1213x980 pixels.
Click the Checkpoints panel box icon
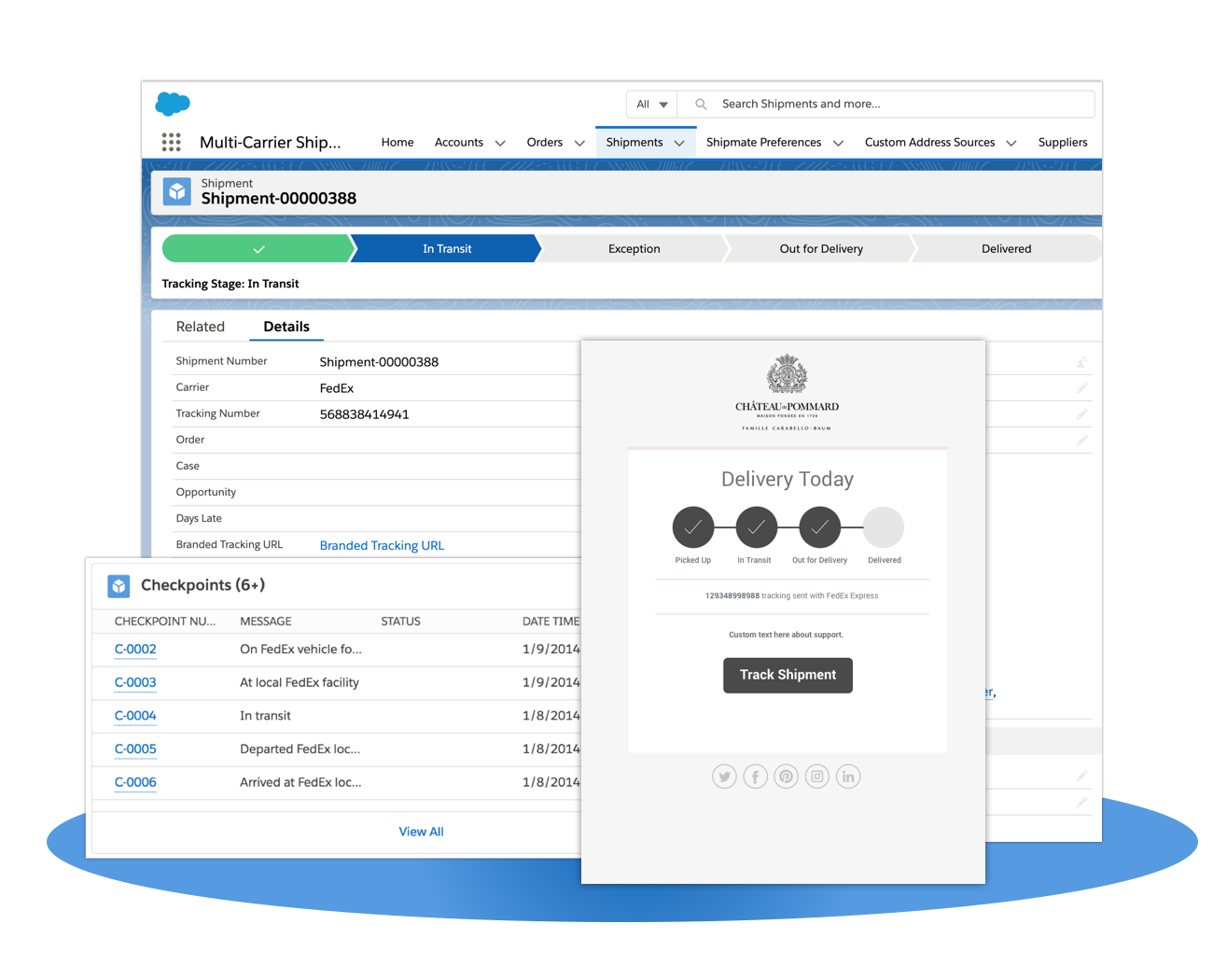(119, 585)
